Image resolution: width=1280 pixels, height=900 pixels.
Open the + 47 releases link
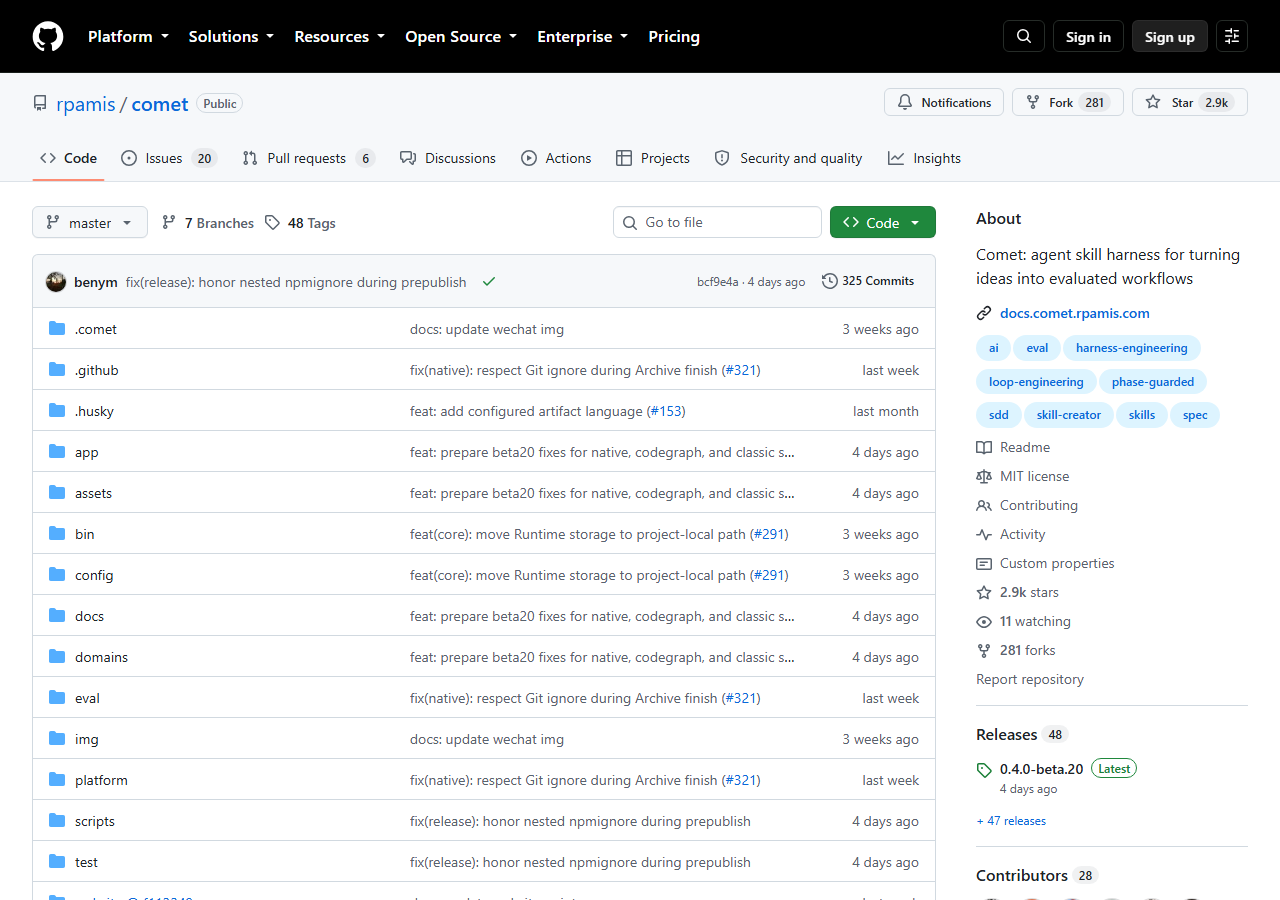1011,821
